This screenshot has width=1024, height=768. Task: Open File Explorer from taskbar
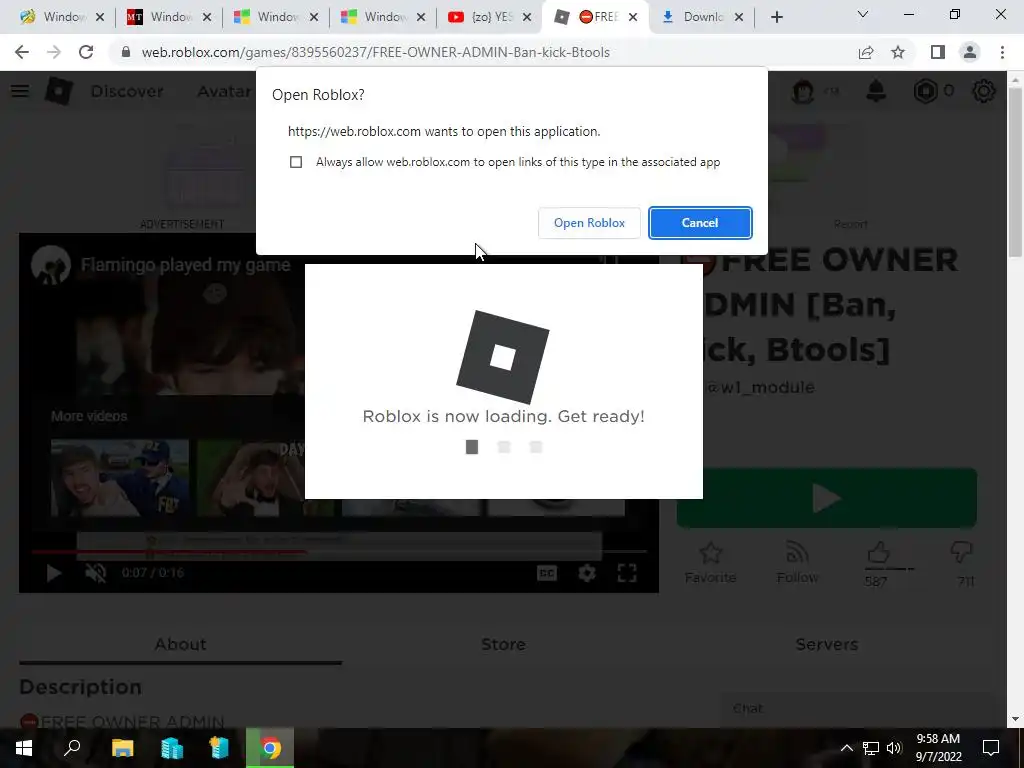(122, 748)
